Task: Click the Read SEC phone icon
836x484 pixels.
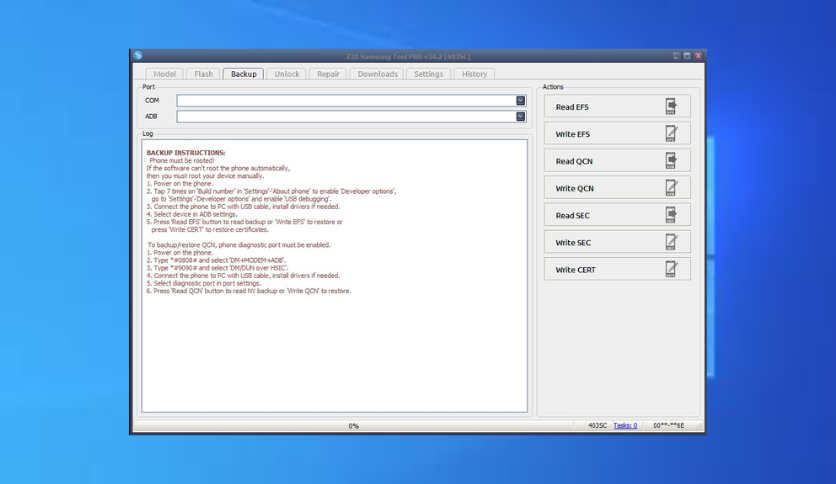Action: (x=671, y=215)
